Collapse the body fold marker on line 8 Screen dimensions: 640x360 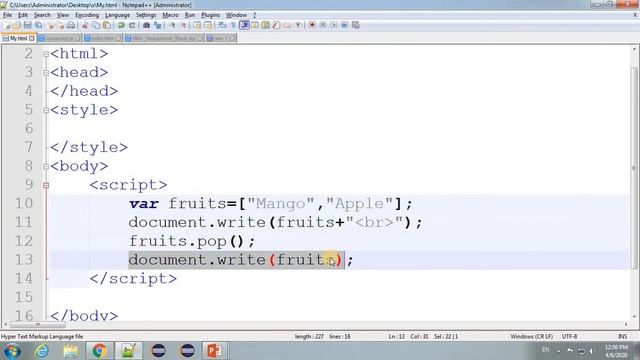click(46, 167)
